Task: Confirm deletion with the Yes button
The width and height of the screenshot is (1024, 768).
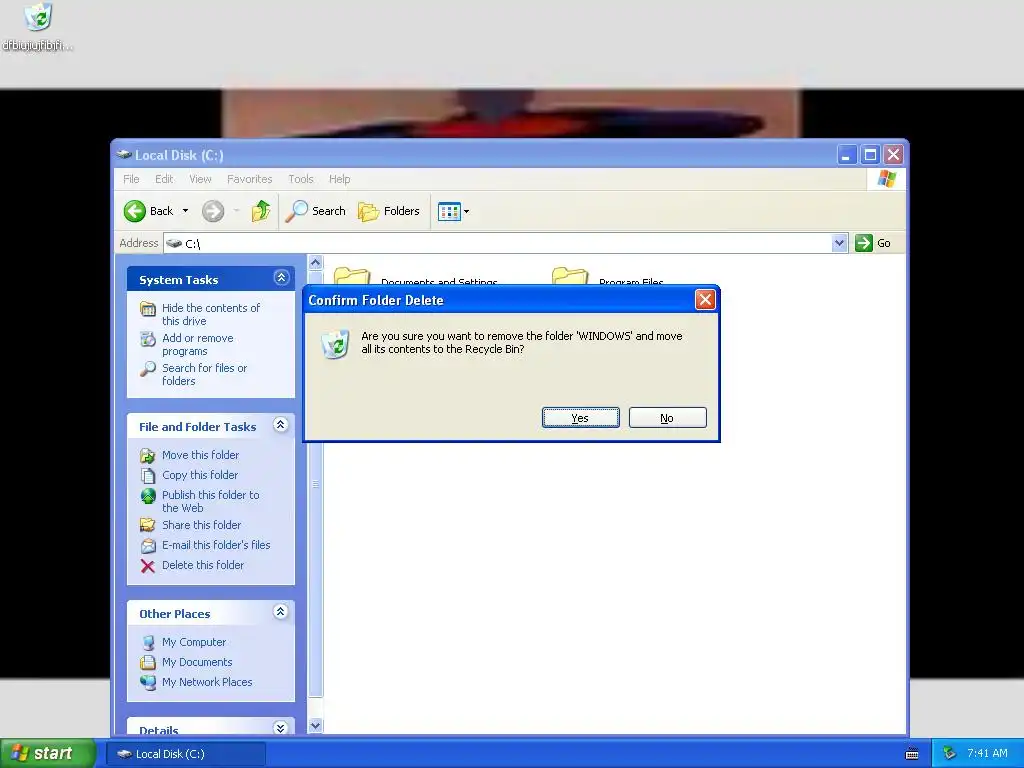Action: coord(580,418)
